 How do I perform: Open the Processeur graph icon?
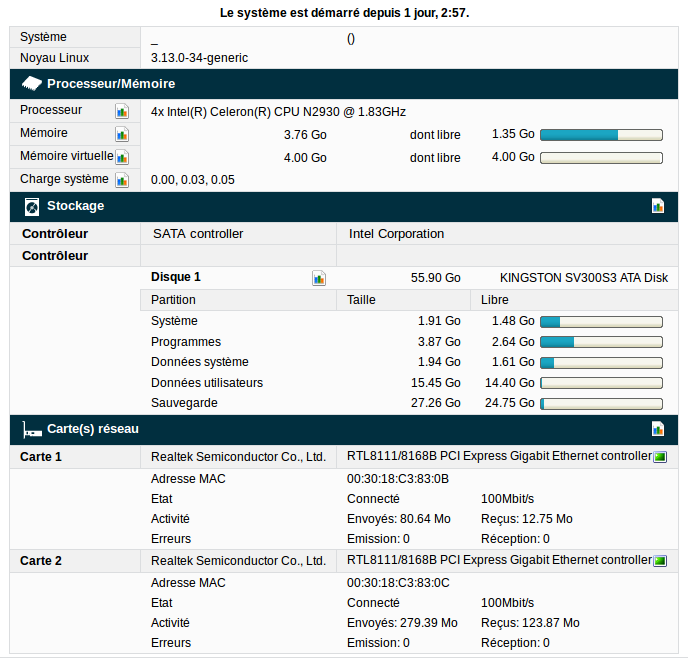123,112
